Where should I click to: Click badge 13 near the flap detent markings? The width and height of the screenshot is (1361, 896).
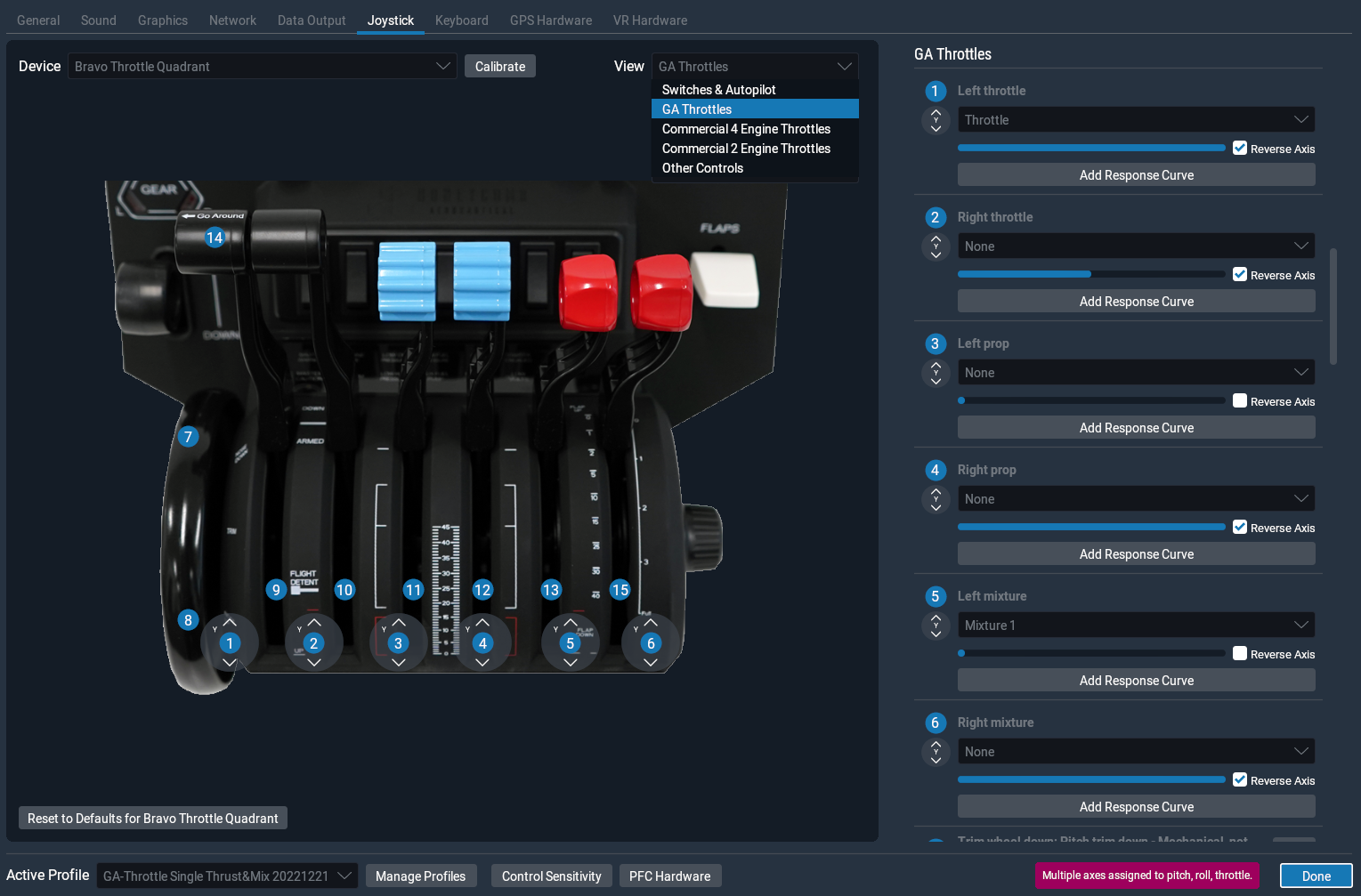(x=551, y=590)
